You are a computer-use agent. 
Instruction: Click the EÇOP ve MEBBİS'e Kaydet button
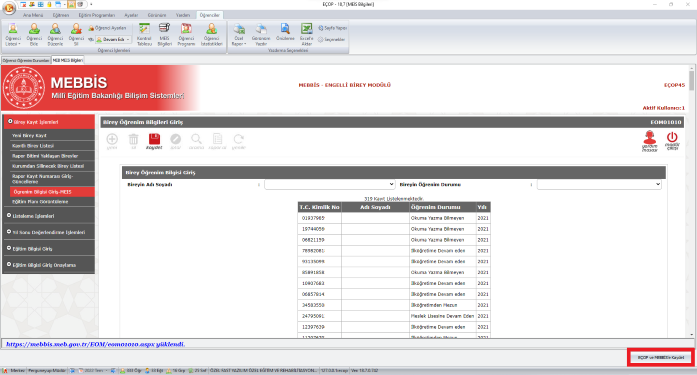661,357
